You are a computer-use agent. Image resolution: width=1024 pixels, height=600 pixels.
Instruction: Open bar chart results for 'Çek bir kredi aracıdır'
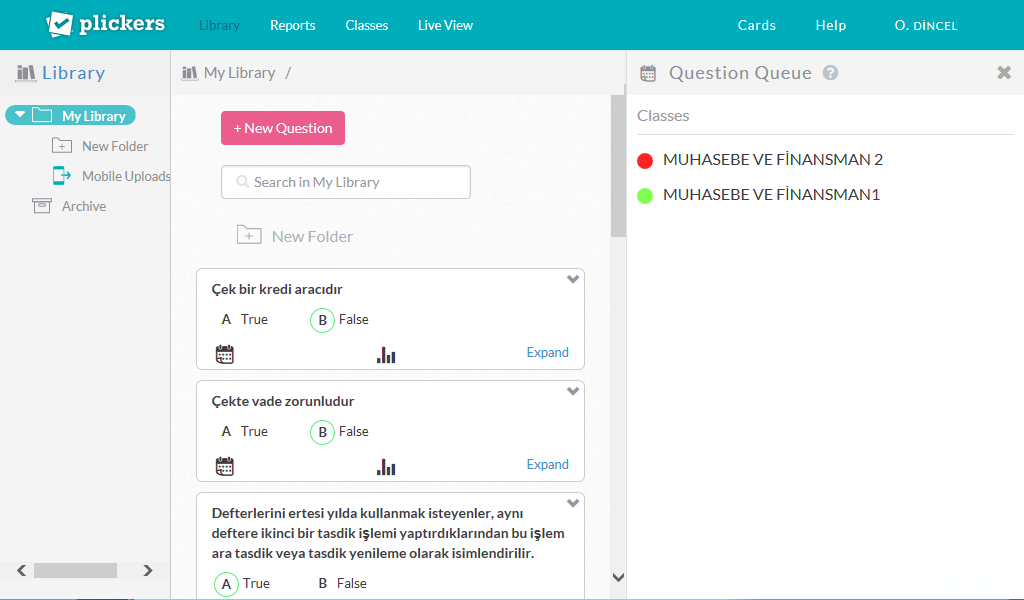386,355
